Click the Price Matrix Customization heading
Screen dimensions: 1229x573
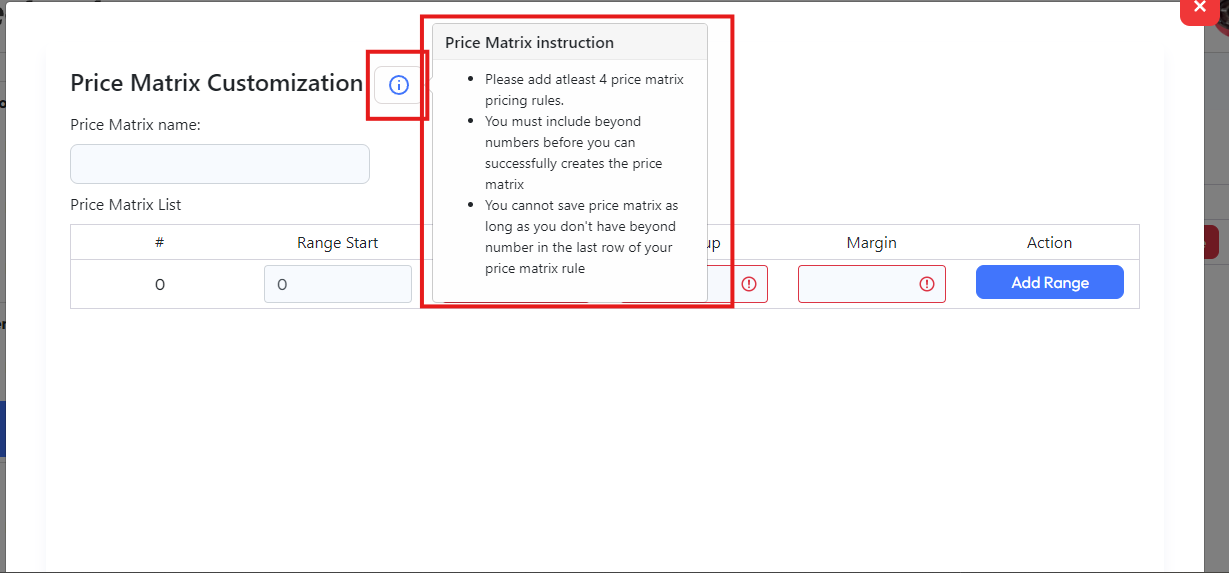[216, 83]
